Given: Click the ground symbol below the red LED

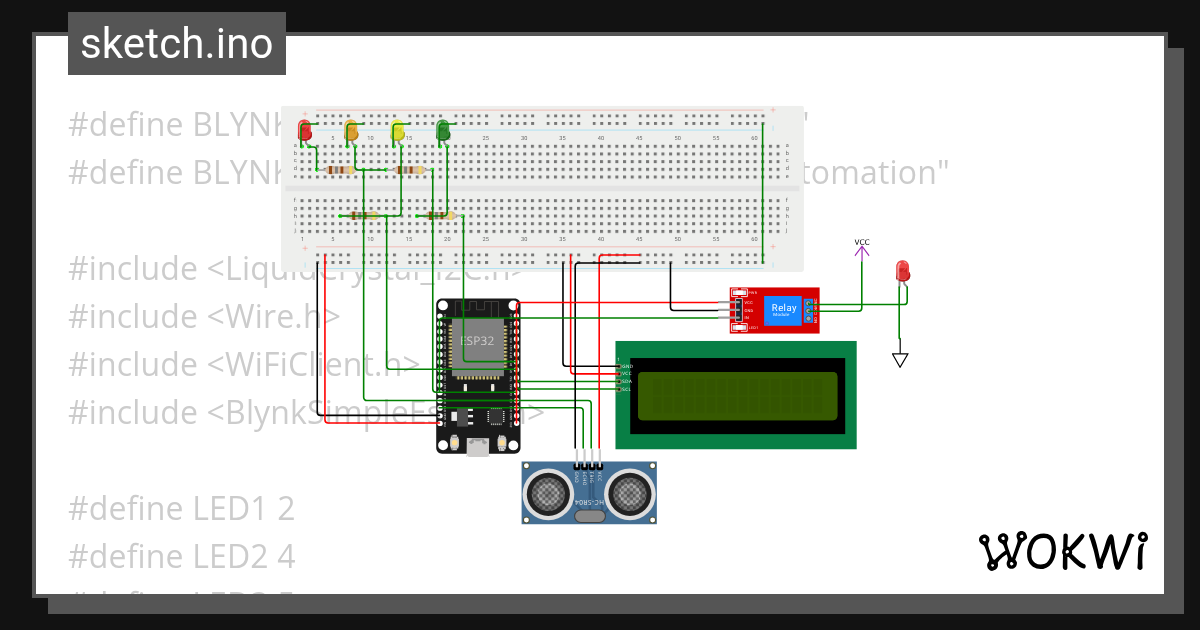Looking at the screenshot, I should pyautogui.click(x=900, y=357).
